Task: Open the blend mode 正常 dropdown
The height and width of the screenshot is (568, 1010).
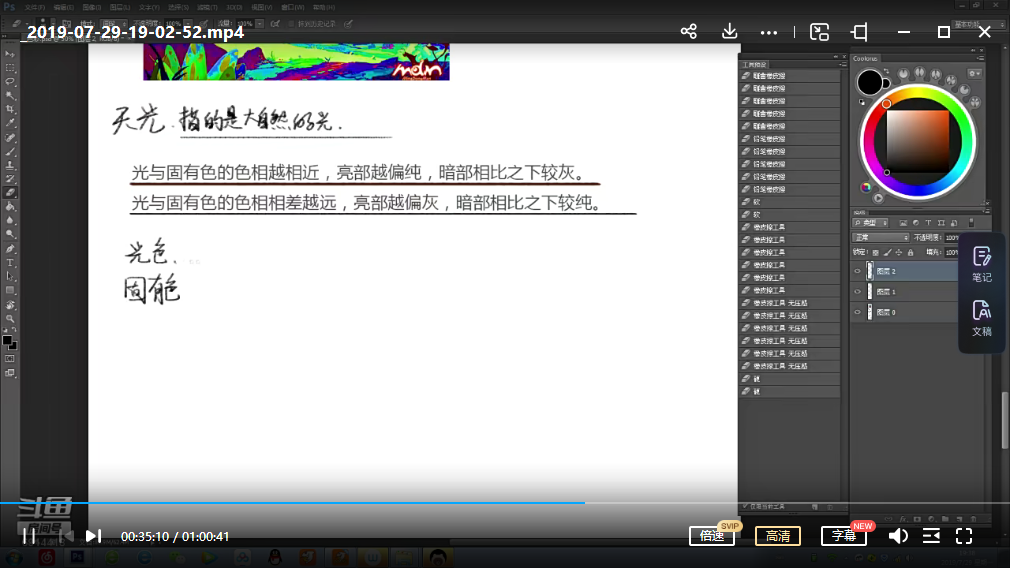Action: tap(881, 238)
